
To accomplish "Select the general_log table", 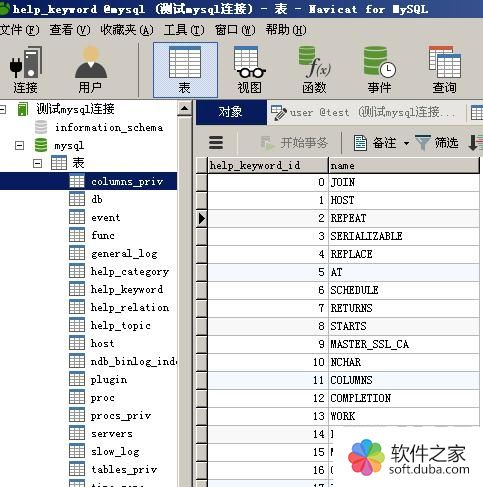I will click(124, 253).
